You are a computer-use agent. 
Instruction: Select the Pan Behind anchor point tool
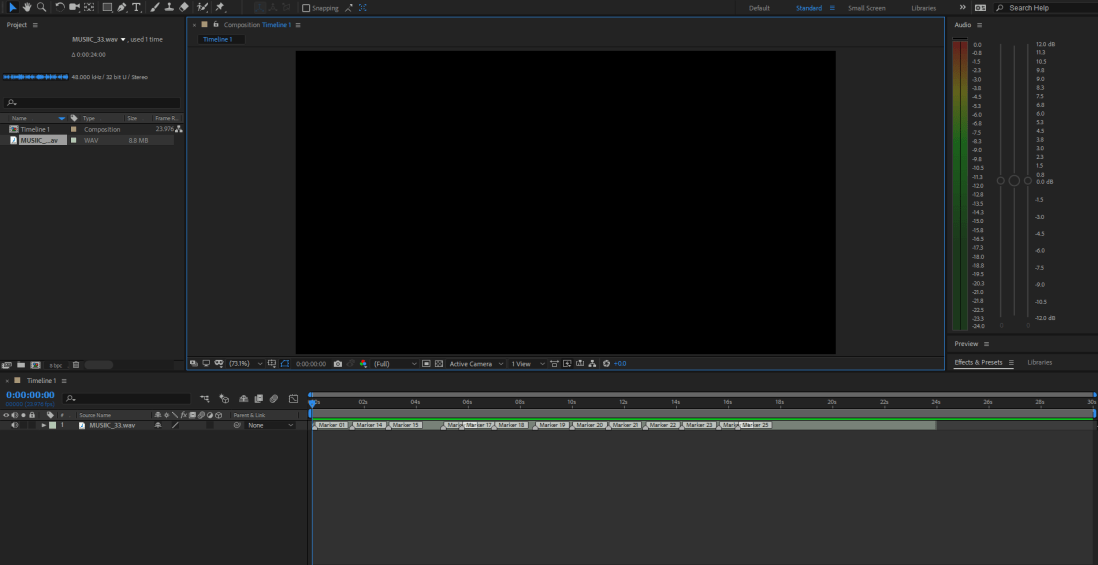tap(89, 7)
